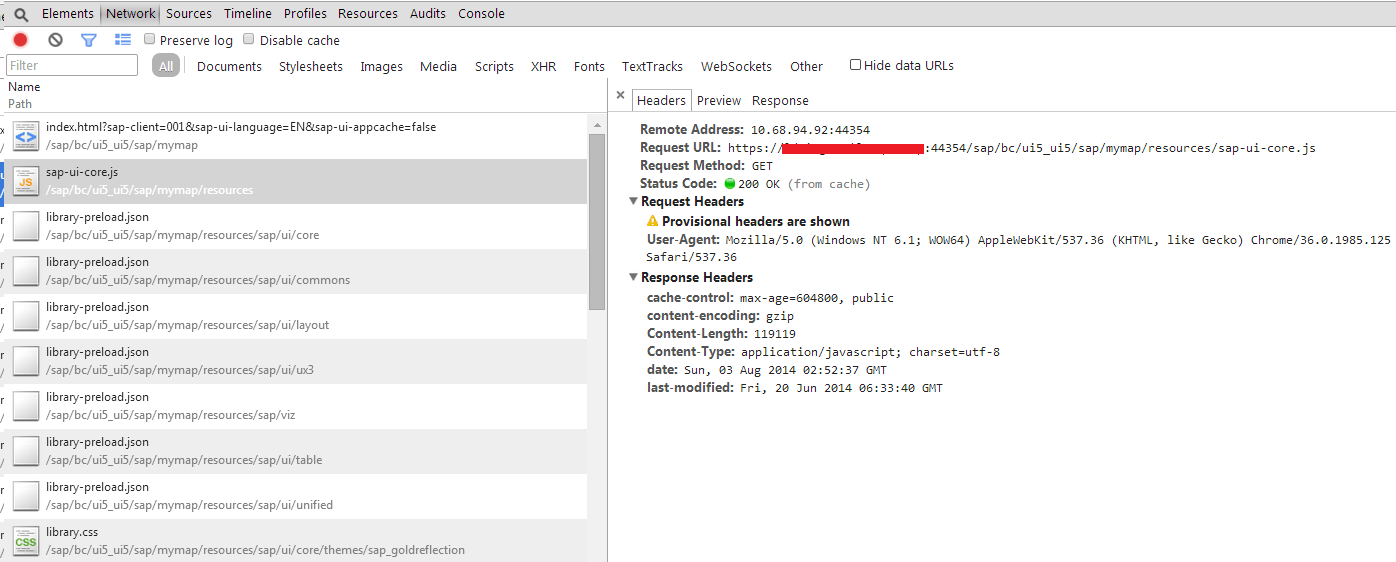Click the Content-Length 119119 value
Screen dimensions: 1396x562
pyautogui.click(x=775, y=334)
